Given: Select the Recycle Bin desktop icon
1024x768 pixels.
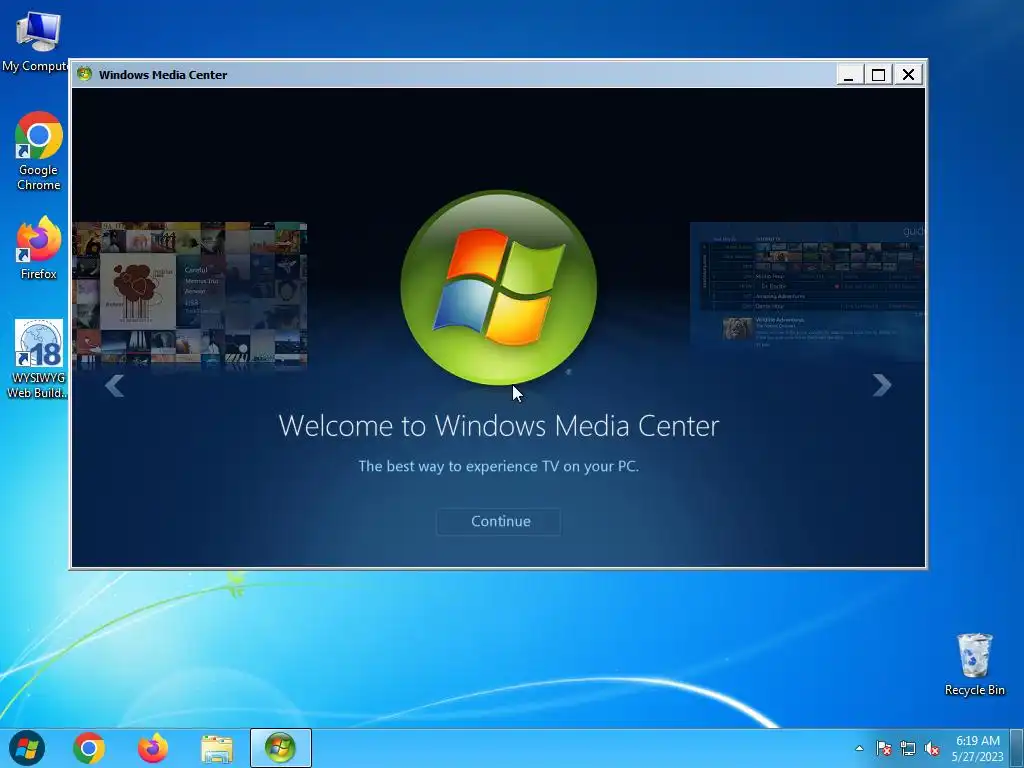Looking at the screenshot, I should 974,665.
